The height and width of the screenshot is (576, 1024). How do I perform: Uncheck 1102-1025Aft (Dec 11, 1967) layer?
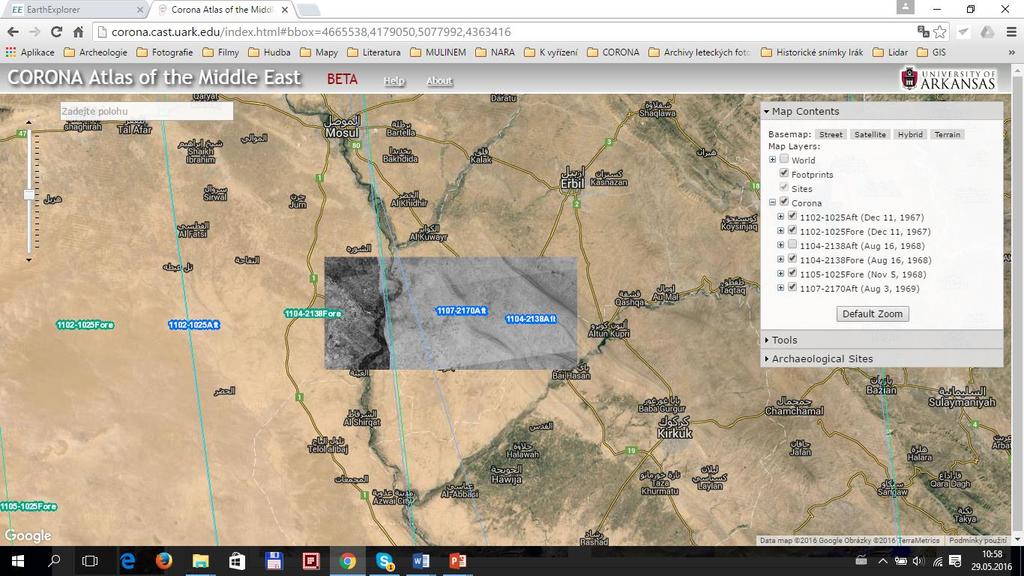click(792, 216)
